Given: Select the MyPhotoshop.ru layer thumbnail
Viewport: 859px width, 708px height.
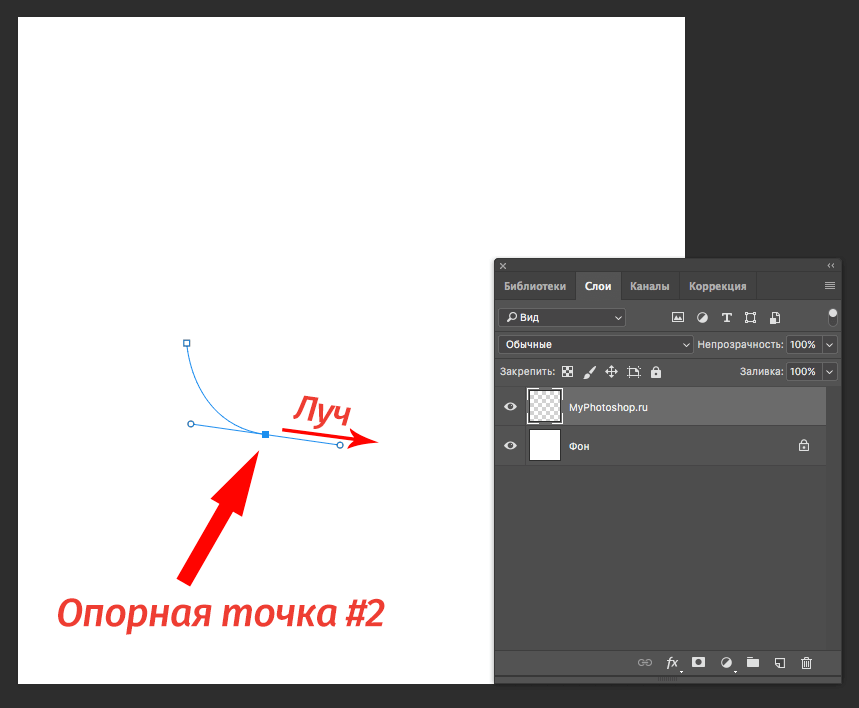Looking at the screenshot, I should (545, 406).
